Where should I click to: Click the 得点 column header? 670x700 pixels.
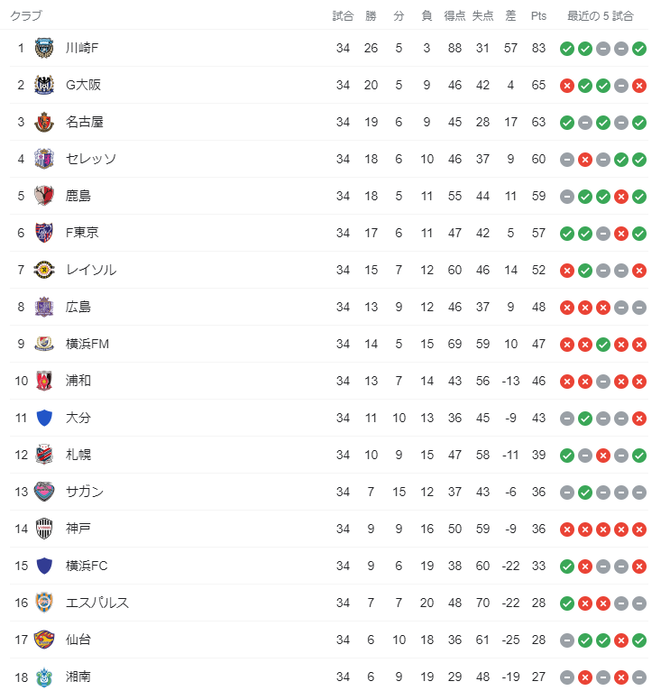tap(455, 16)
